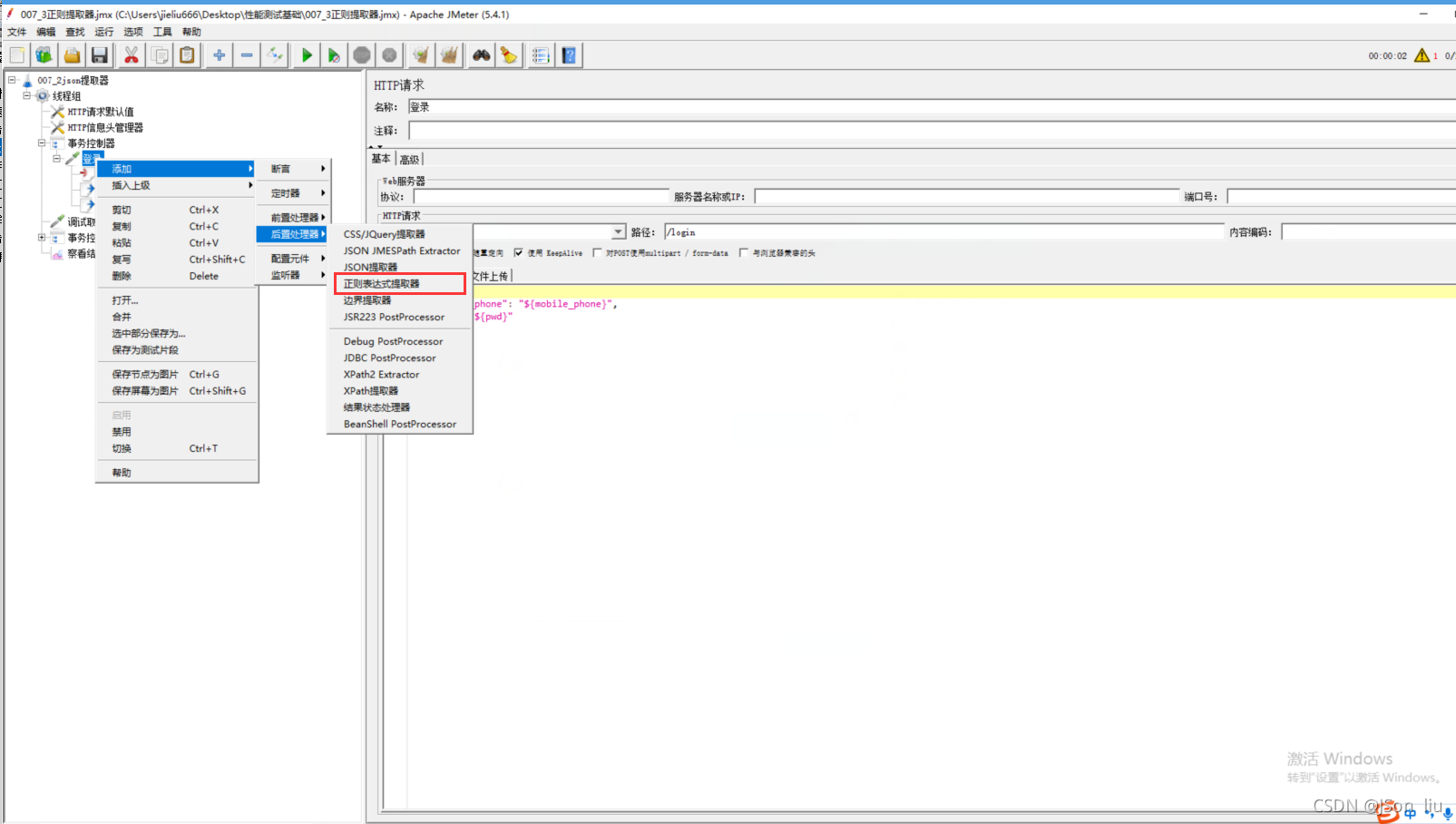Select the HTTP请求默认值 tree node
The width and height of the screenshot is (1456, 824).
coord(100,112)
